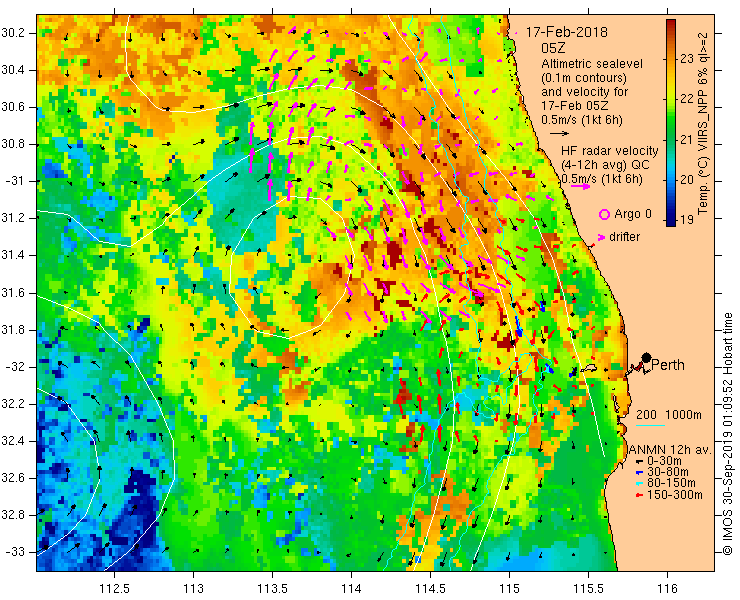
Task: Click latitude axis label 31.6
Action: pos(13,293)
